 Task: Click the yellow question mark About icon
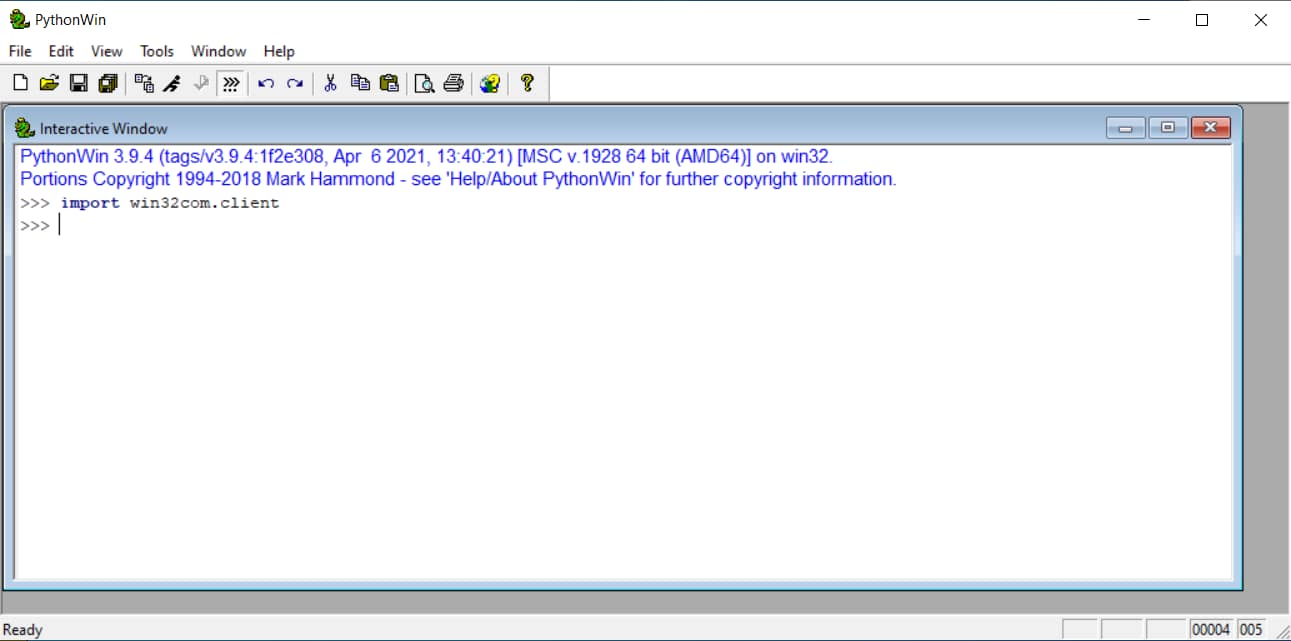pyautogui.click(x=528, y=84)
